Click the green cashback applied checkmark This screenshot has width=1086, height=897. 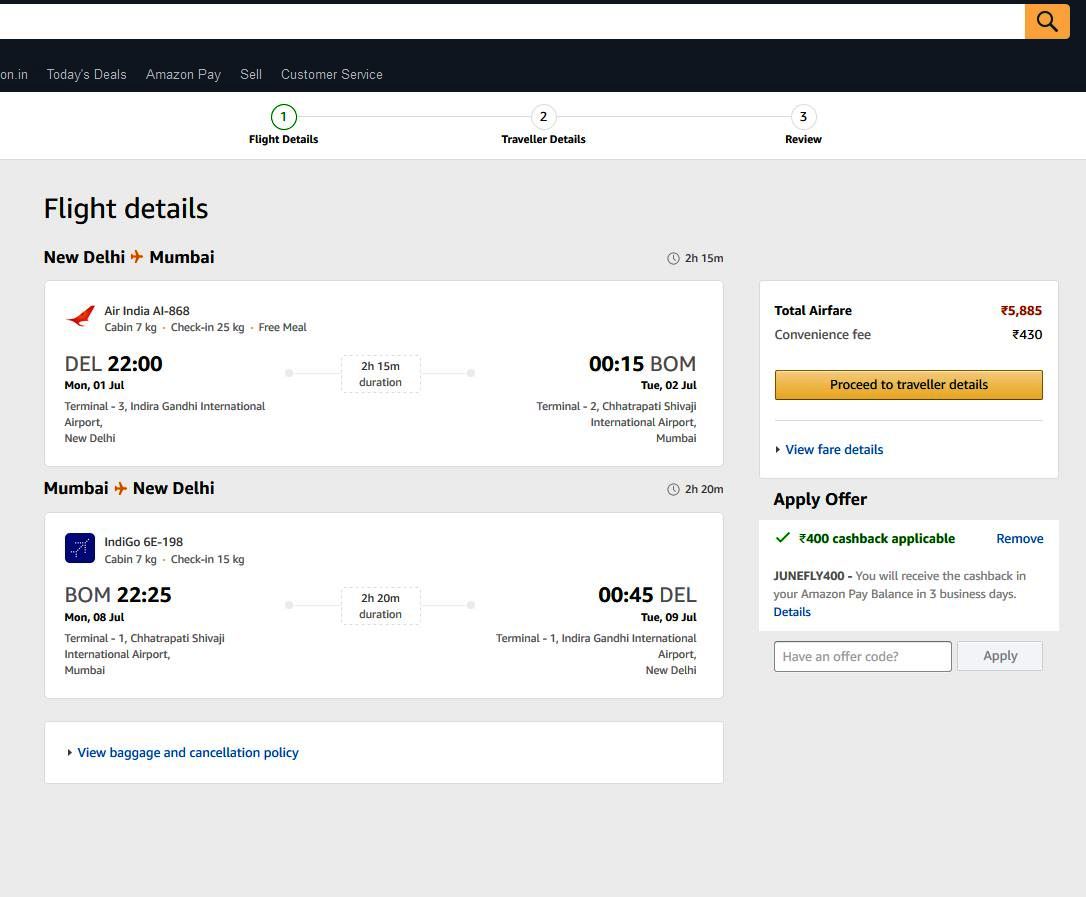pos(783,538)
